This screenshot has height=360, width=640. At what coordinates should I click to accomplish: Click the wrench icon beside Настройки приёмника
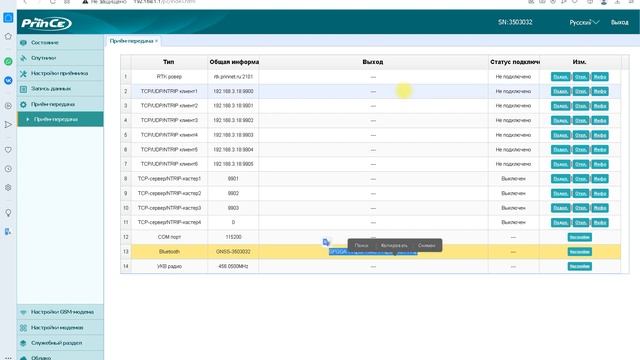24,73
